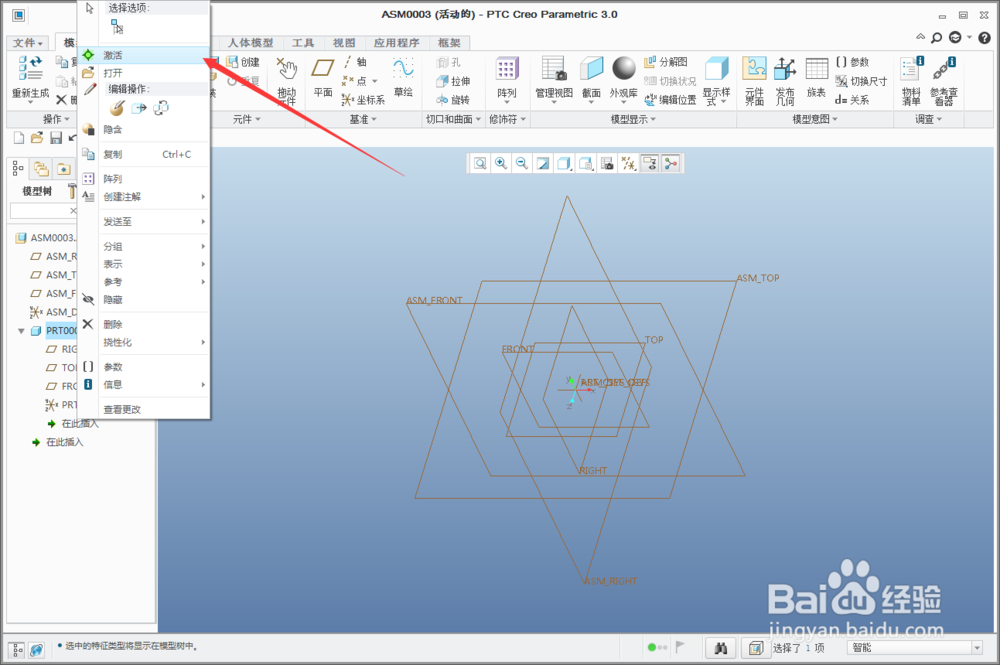
Task: Select the 拖动元件 (Drag Components) tool
Action: point(286,80)
